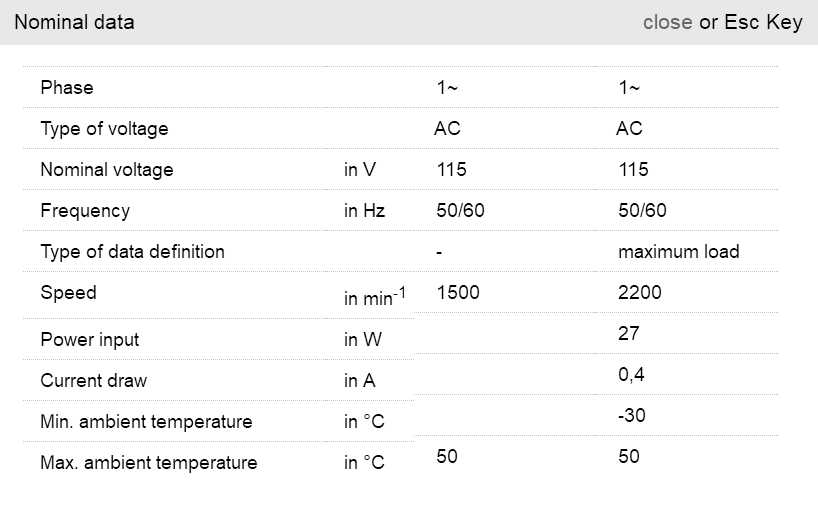Click the Phase row label

pyautogui.click(x=67, y=88)
